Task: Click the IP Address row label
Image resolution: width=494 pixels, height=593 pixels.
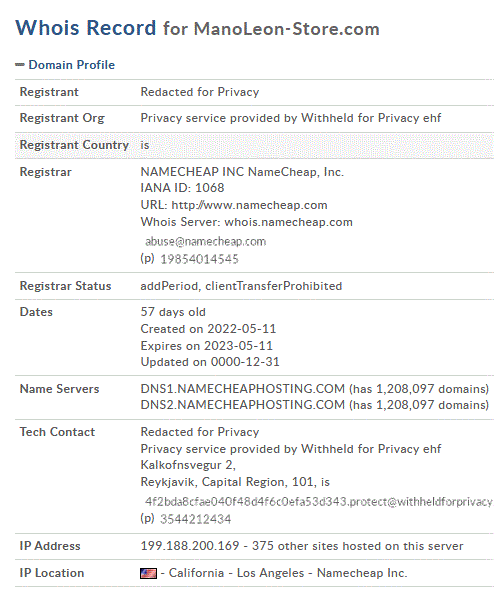Action: [50, 546]
